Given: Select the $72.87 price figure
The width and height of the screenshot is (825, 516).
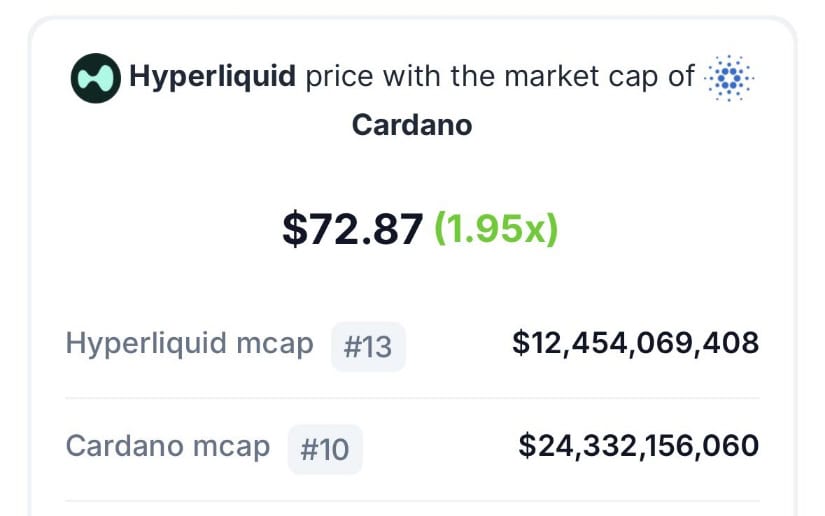Looking at the screenshot, I should coord(353,229).
